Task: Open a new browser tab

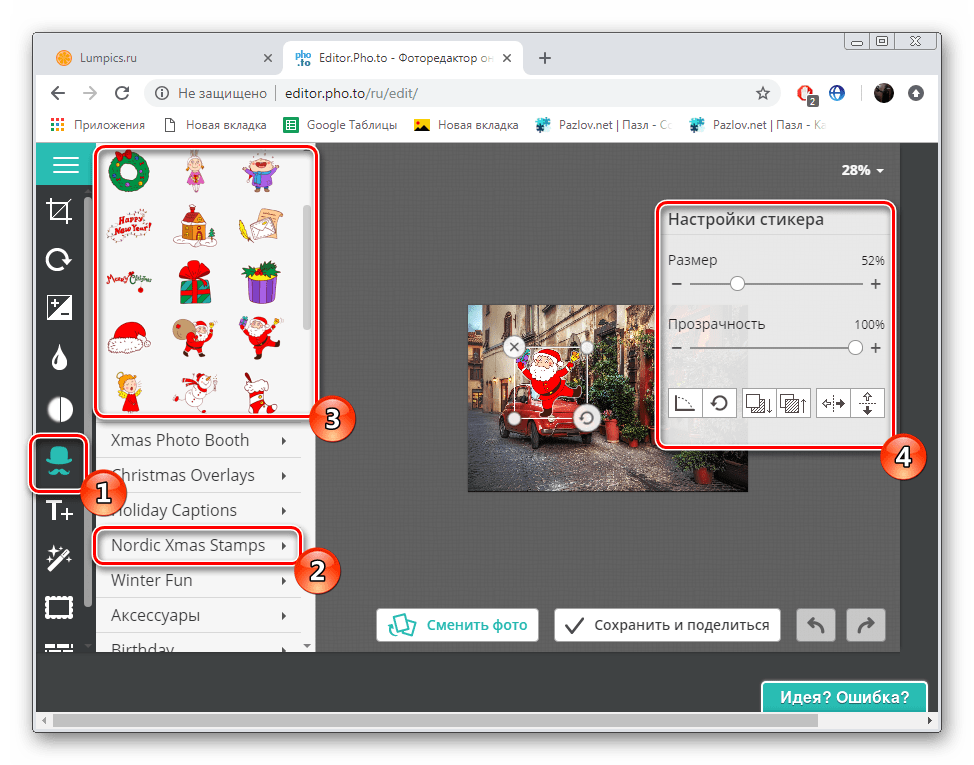Action: [x=545, y=58]
